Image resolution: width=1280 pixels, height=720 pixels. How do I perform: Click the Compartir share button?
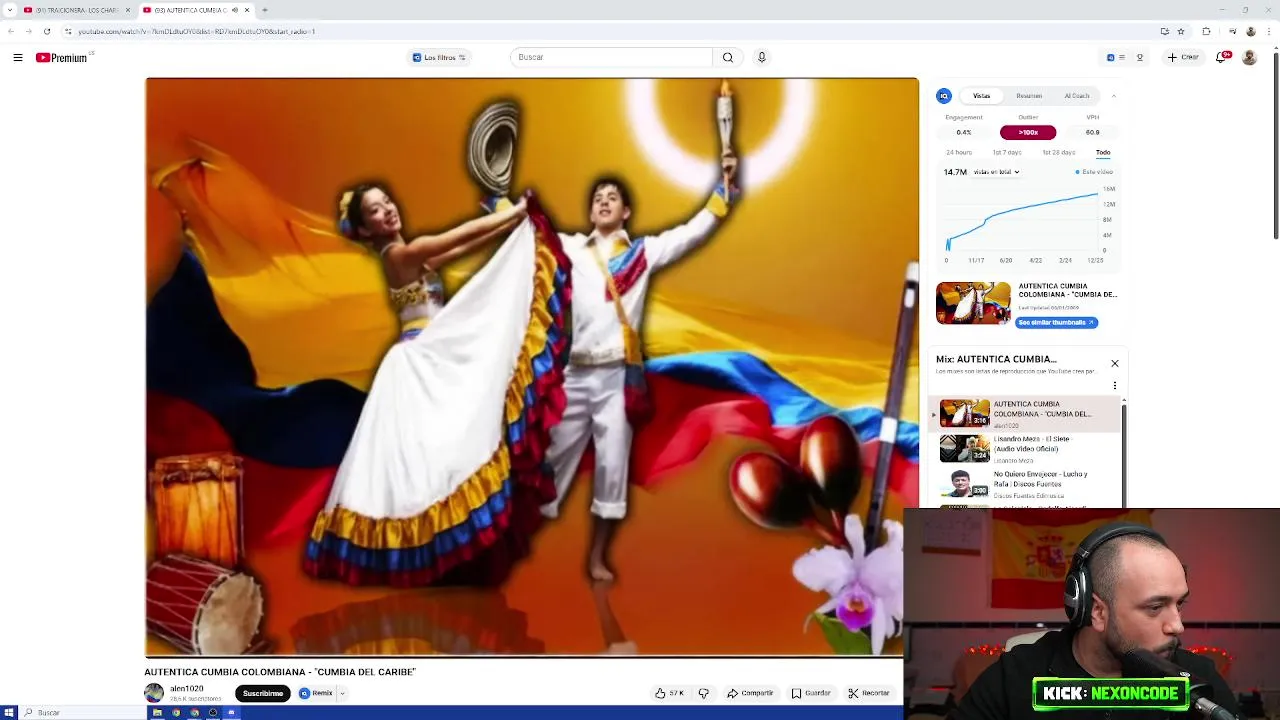(x=750, y=693)
